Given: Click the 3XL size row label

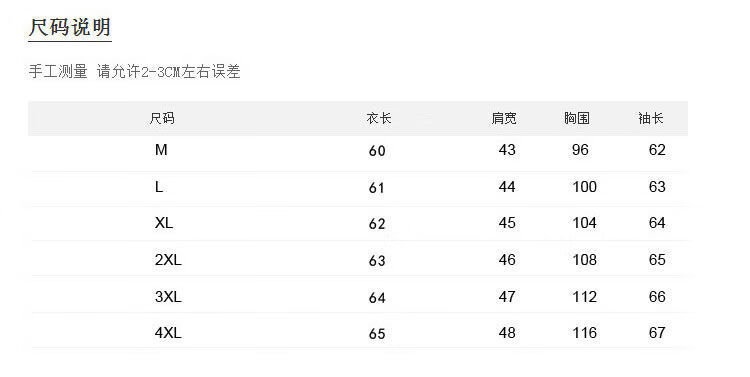Looking at the screenshot, I should click(x=168, y=297).
